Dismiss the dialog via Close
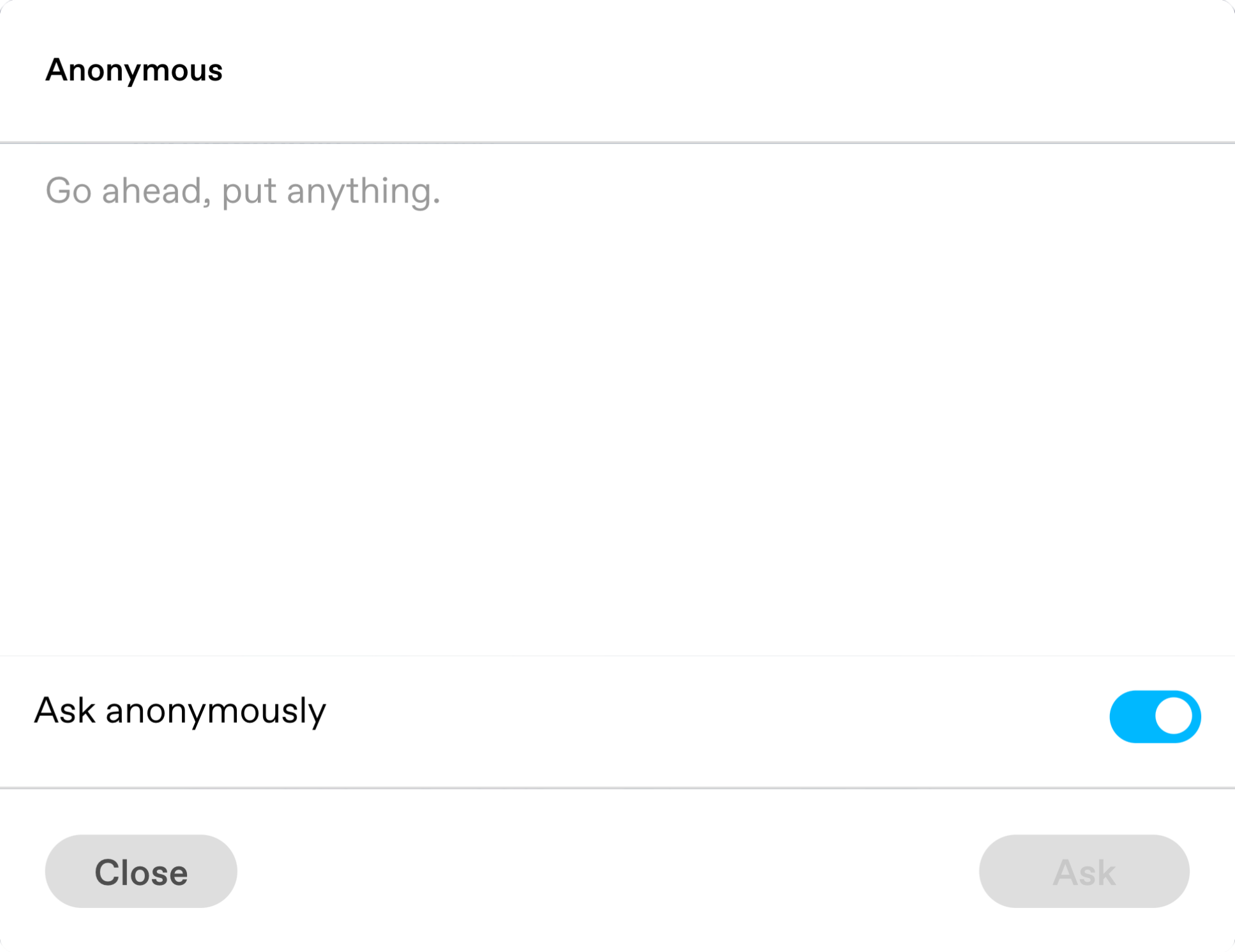This screenshot has height=952, width=1235. pos(141,871)
